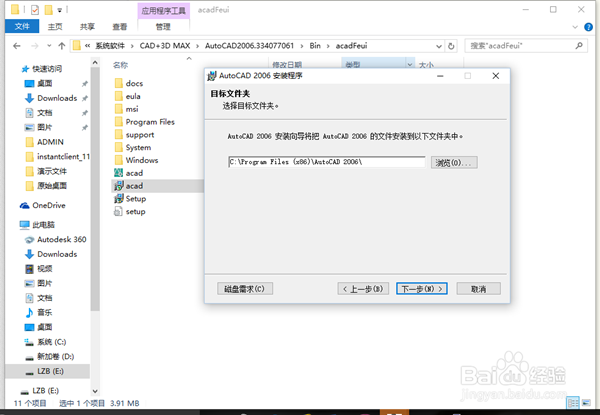
Task: Click Next (下一步) button in installer
Action: pos(422,289)
